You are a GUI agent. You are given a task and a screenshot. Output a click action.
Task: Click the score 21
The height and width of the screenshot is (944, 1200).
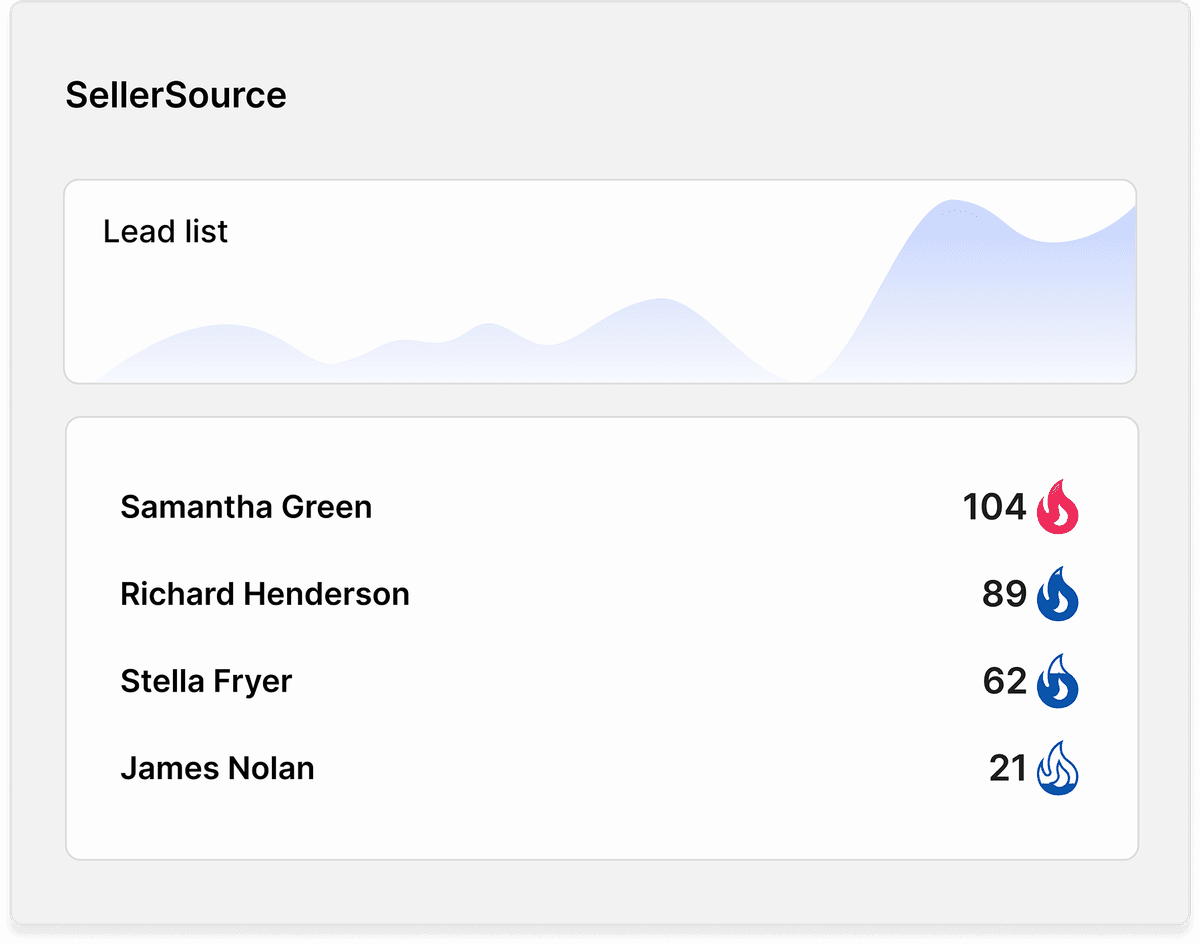coord(1008,769)
